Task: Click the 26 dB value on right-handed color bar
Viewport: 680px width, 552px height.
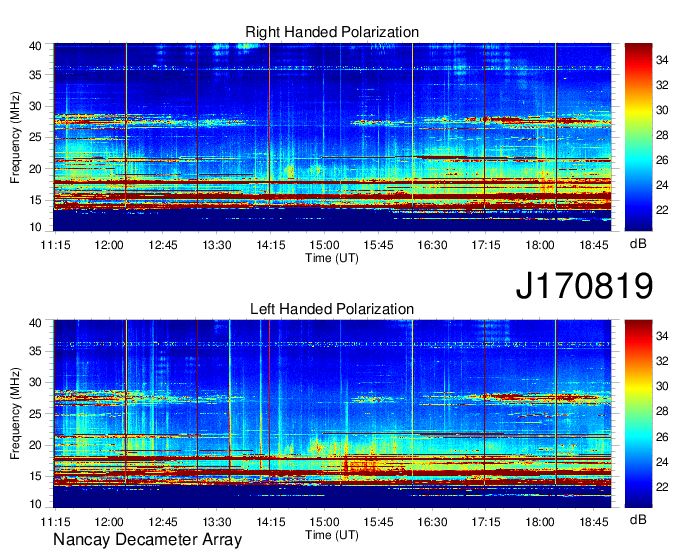Action: click(x=662, y=160)
